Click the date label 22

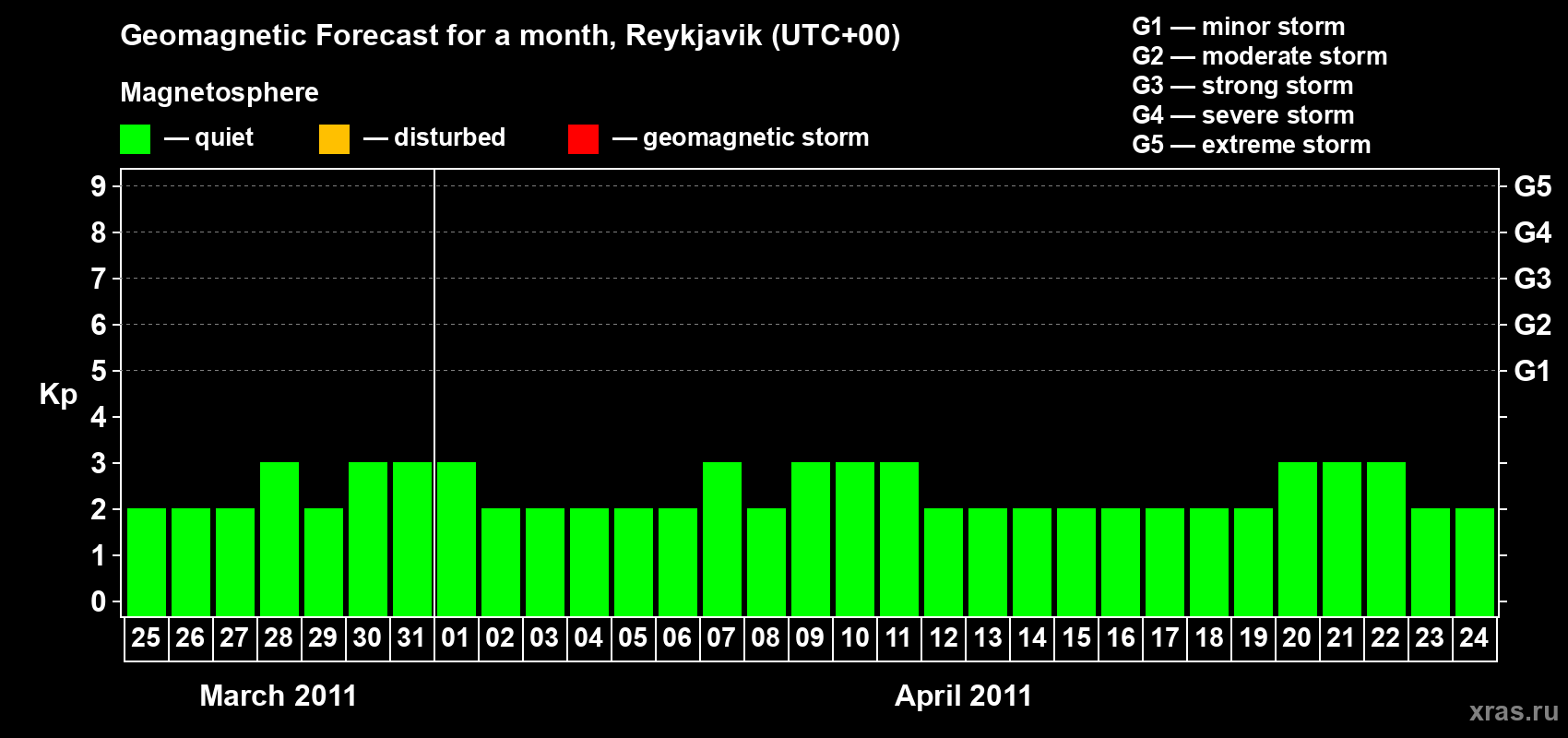point(1385,637)
